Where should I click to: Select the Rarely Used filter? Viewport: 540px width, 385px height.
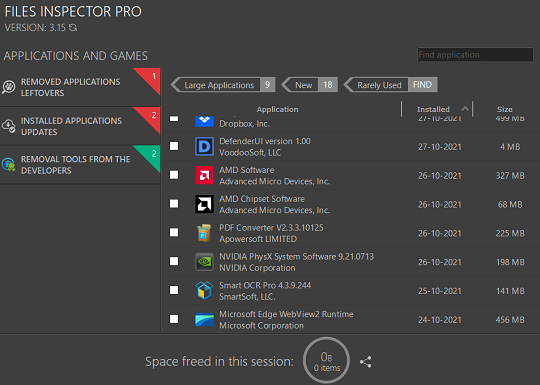pyautogui.click(x=379, y=85)
